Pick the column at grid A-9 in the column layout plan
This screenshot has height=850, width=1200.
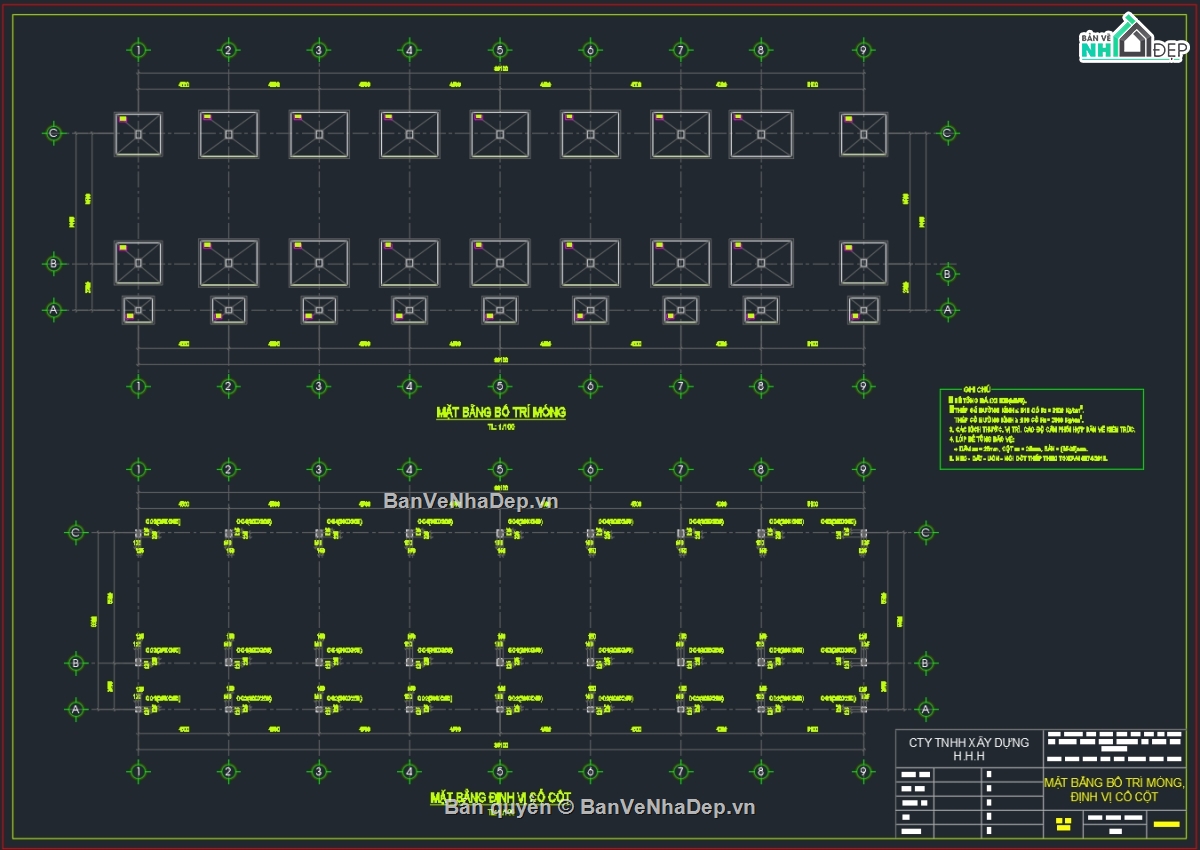click(x=864, y=709)
